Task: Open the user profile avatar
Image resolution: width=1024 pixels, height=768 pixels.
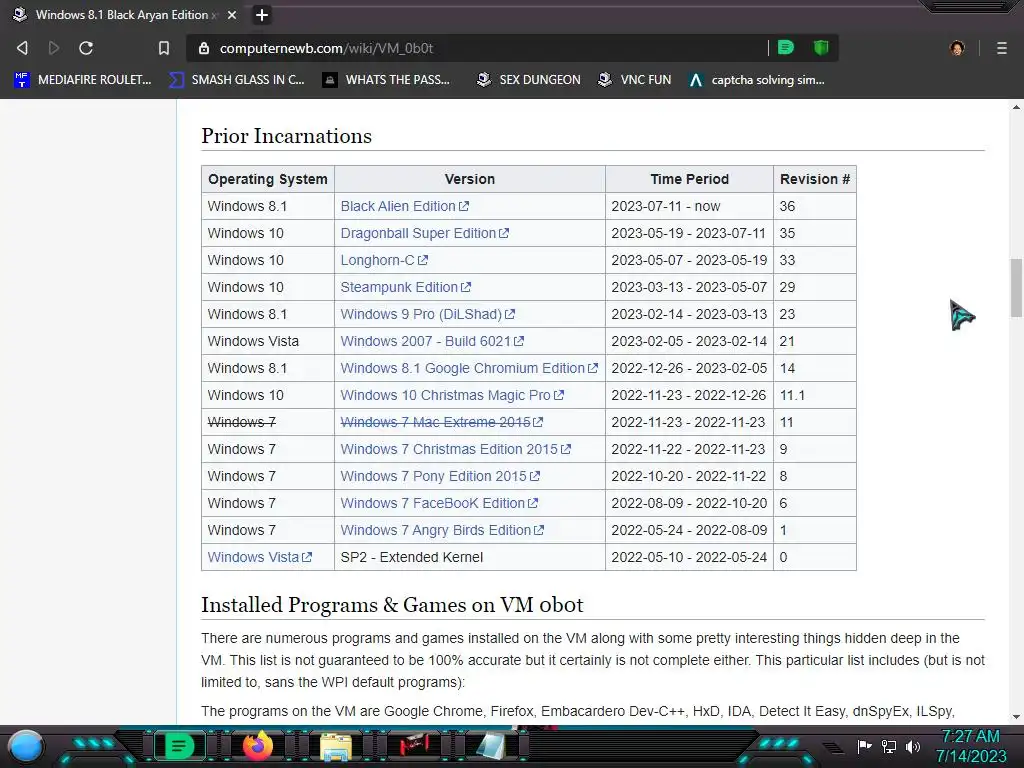Action: pos(957,48)
